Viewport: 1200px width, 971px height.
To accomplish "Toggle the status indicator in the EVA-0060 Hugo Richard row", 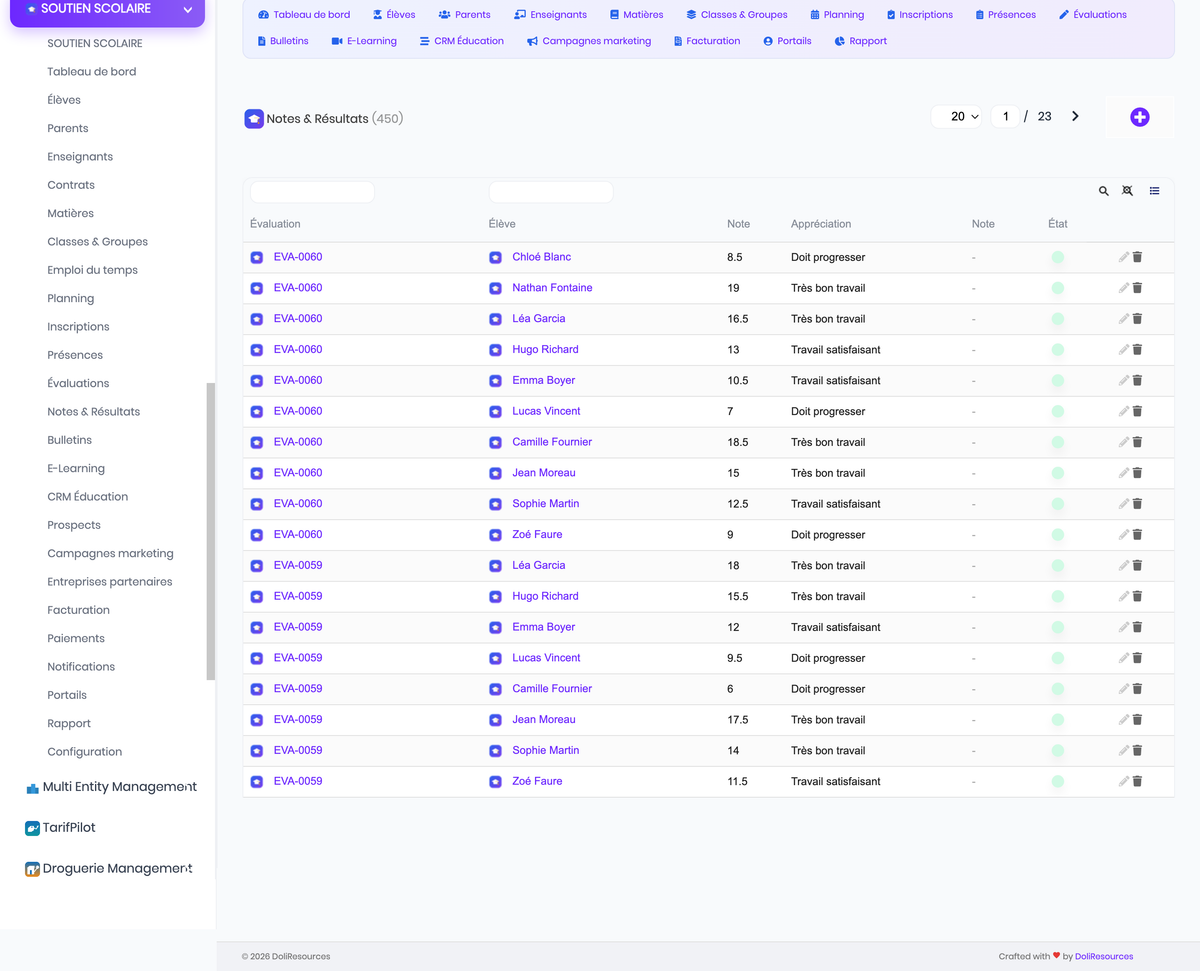I will [x=1058, y=350].
